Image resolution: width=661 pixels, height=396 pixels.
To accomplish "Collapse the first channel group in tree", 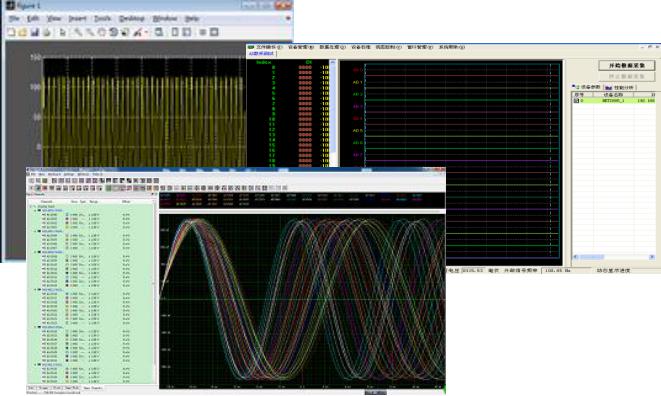I will click(35, 210).
